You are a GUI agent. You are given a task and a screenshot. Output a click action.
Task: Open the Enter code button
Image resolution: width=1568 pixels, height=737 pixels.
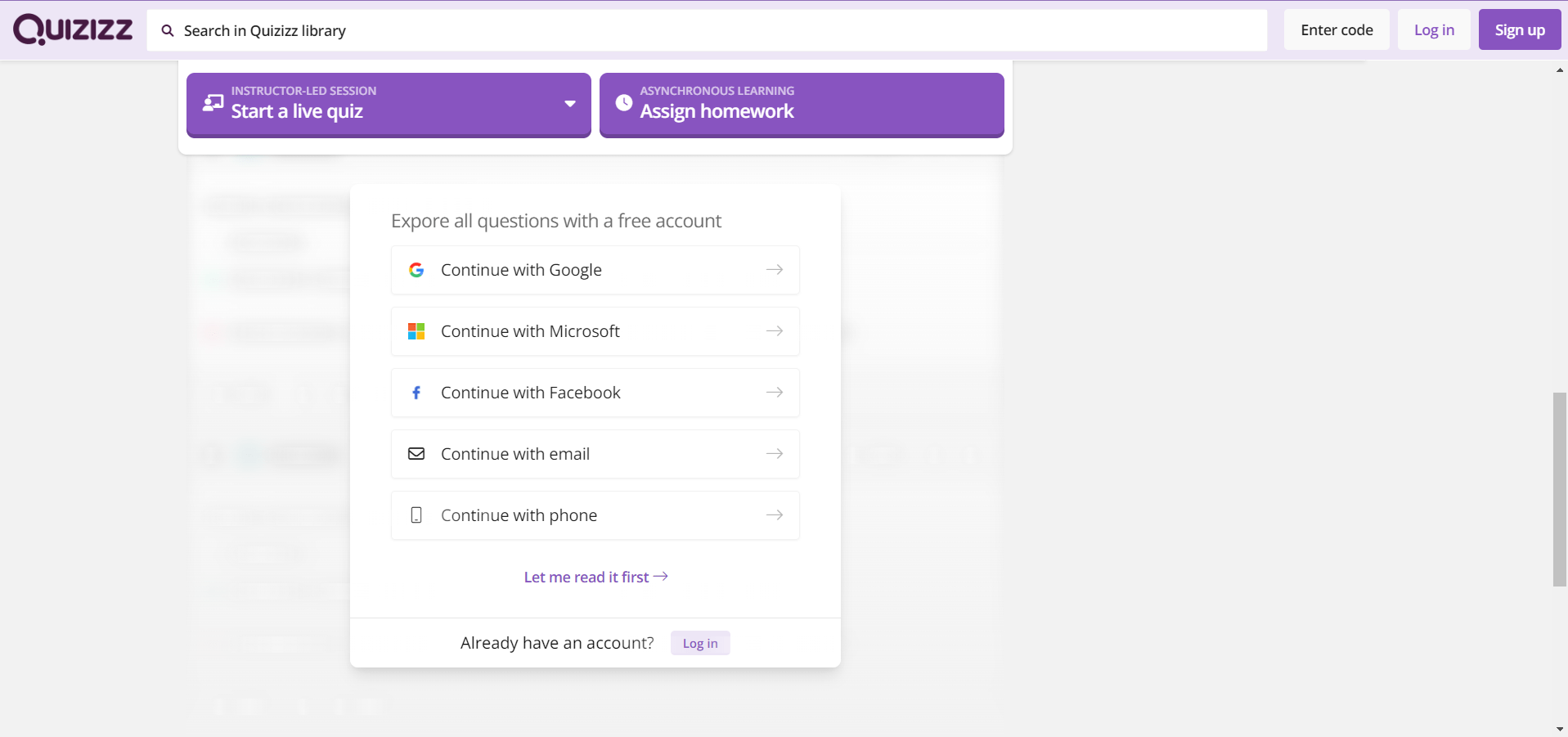coord(1337,30)
